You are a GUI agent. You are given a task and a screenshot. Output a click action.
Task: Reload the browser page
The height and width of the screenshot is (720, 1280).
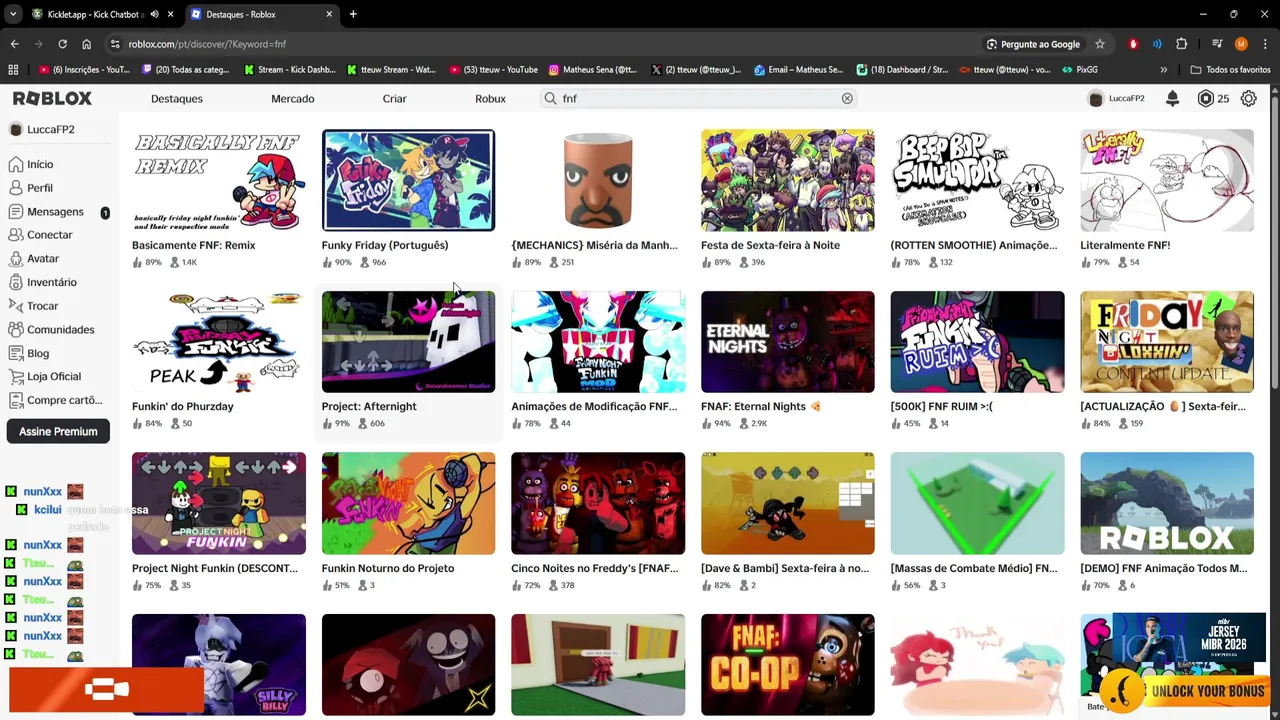(62, 44)
